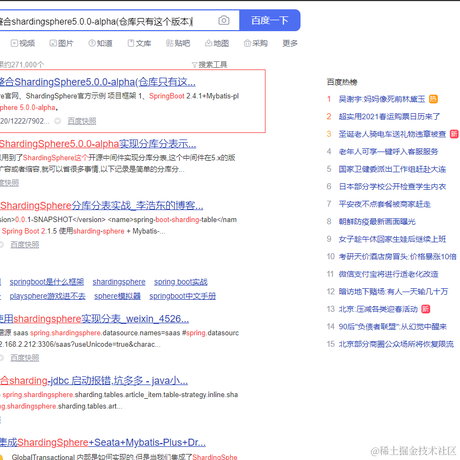Open result 集成ShardingSphere+Seata+Mybatis-Plus+Dr...
Viewport: 460px width, 460px height.
tap(103, 442)
